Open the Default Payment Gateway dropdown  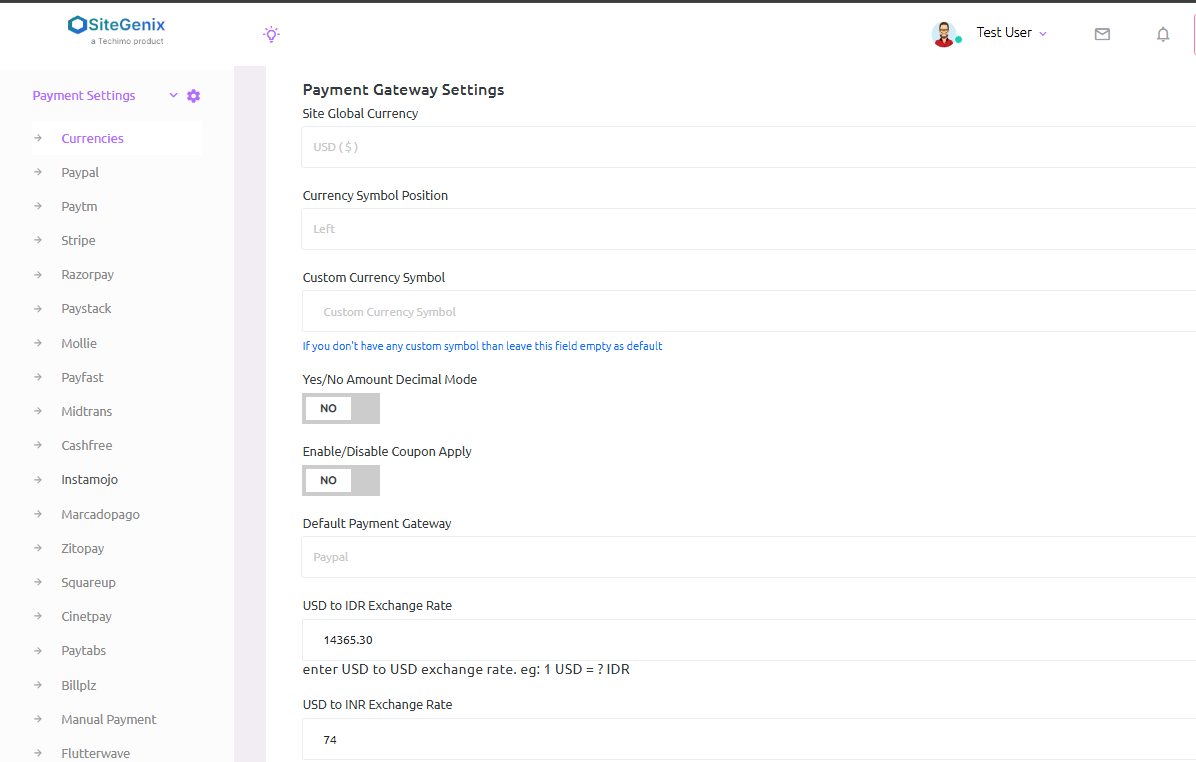(x=748, y=557)
